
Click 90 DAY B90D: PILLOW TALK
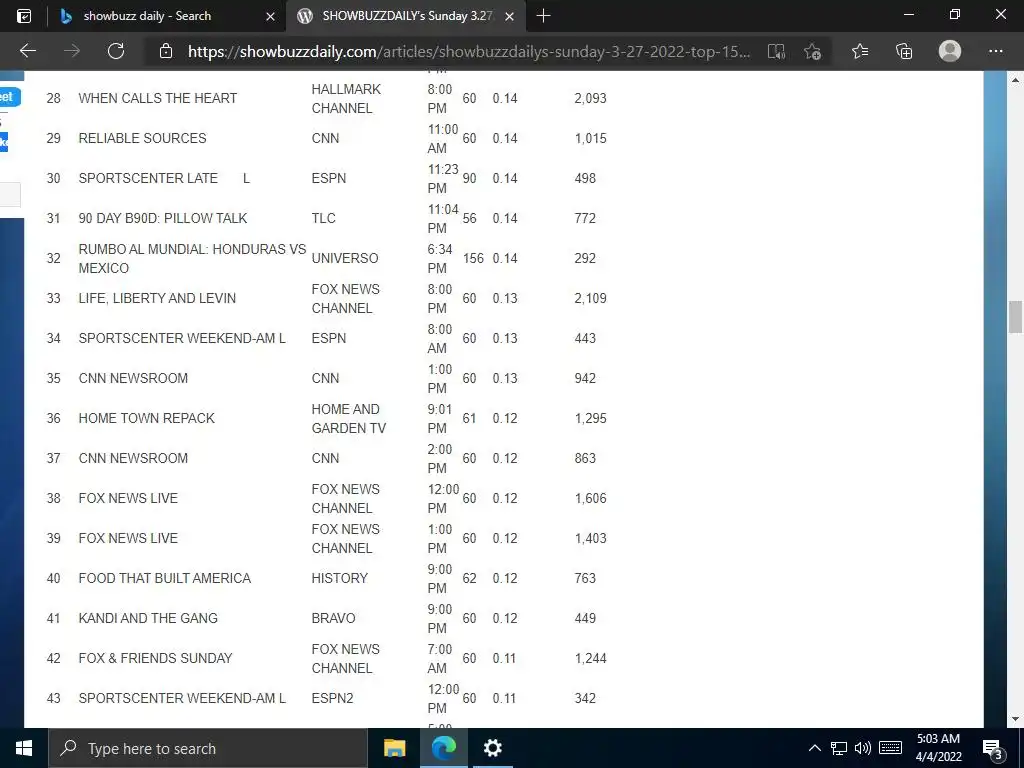163,218
